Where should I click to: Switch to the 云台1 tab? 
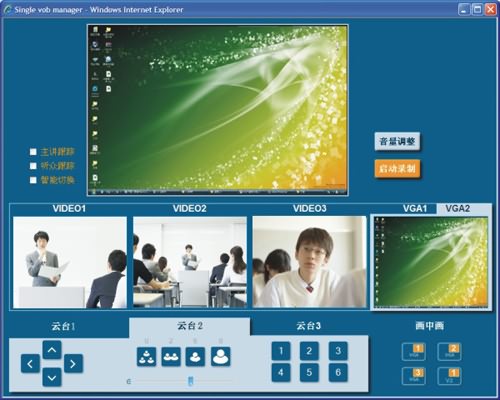(x=63, y=326)
